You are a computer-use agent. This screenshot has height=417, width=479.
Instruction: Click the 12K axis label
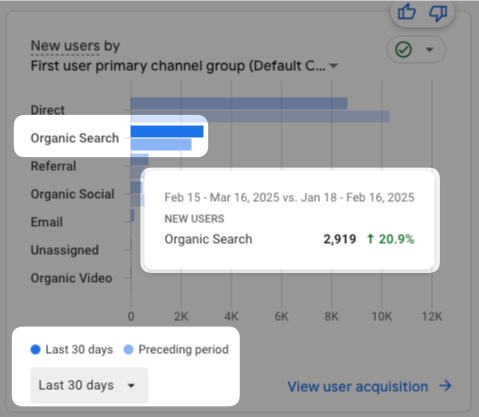[x=432, y=316]
